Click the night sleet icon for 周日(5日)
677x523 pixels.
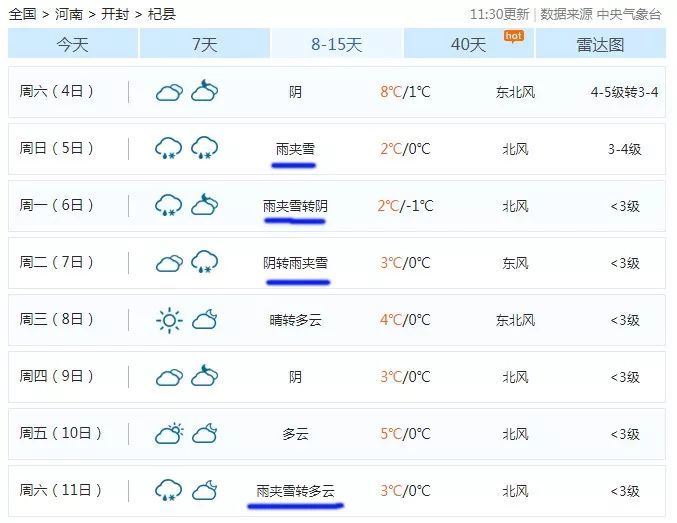point(205,148)
